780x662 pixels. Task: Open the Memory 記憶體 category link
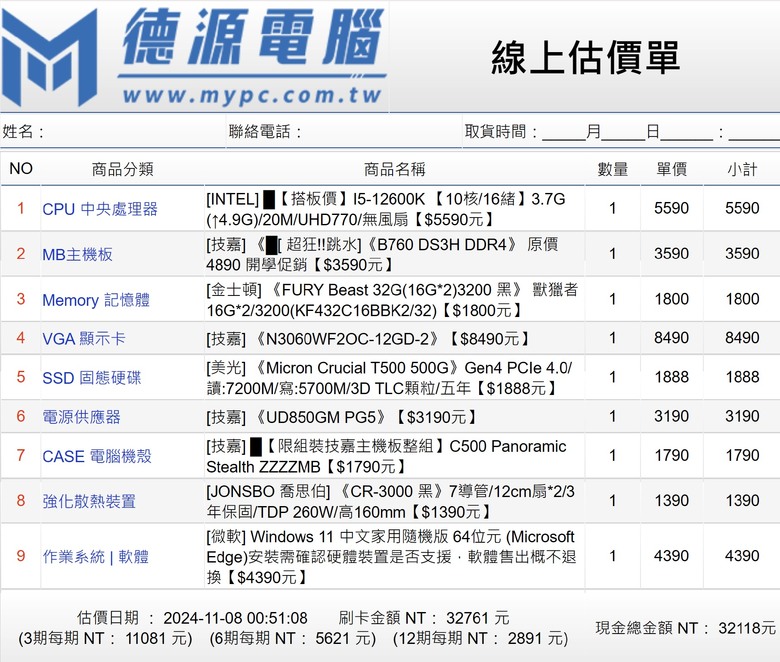pos(96,300)
